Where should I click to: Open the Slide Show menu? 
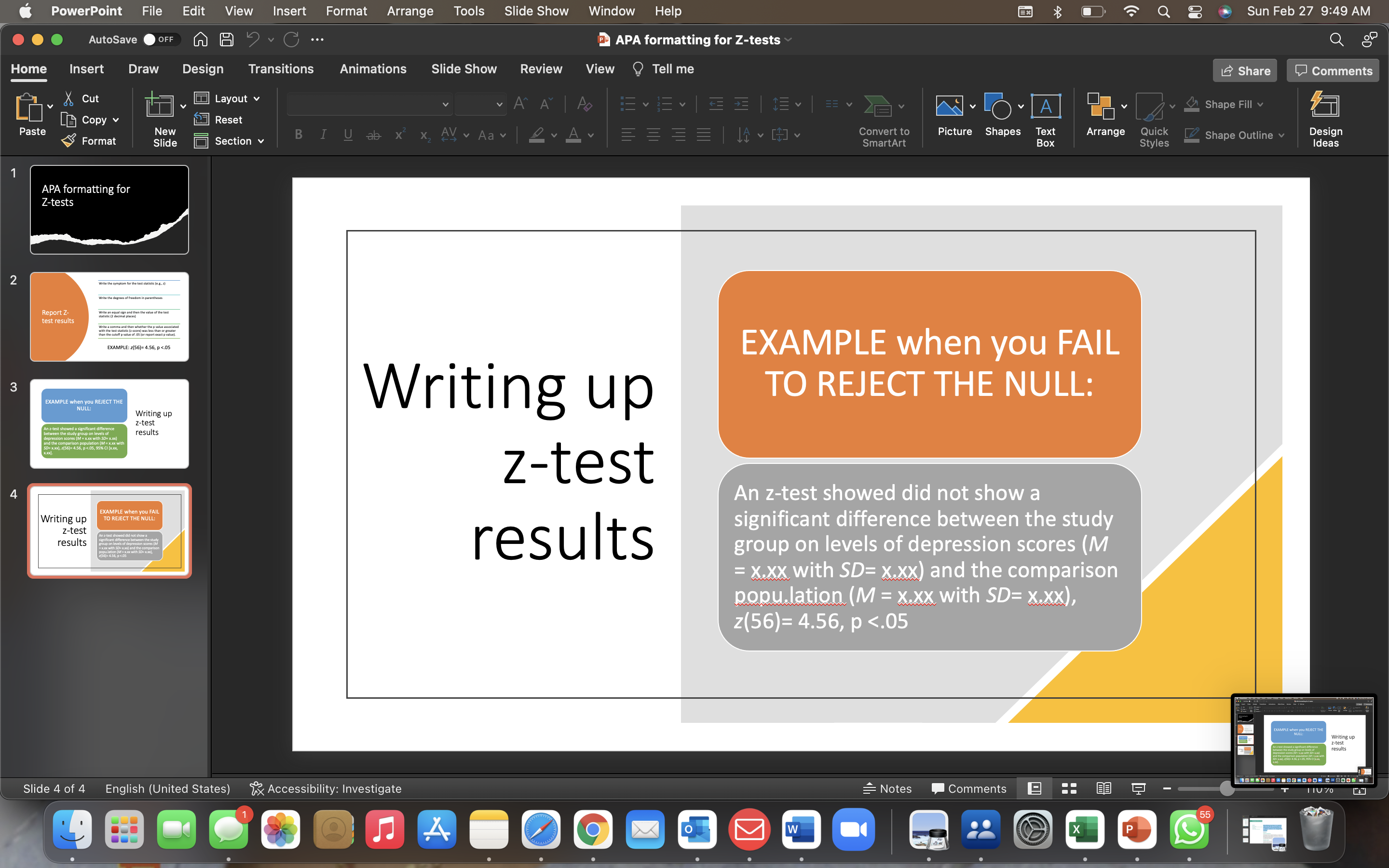coord(535,11)
